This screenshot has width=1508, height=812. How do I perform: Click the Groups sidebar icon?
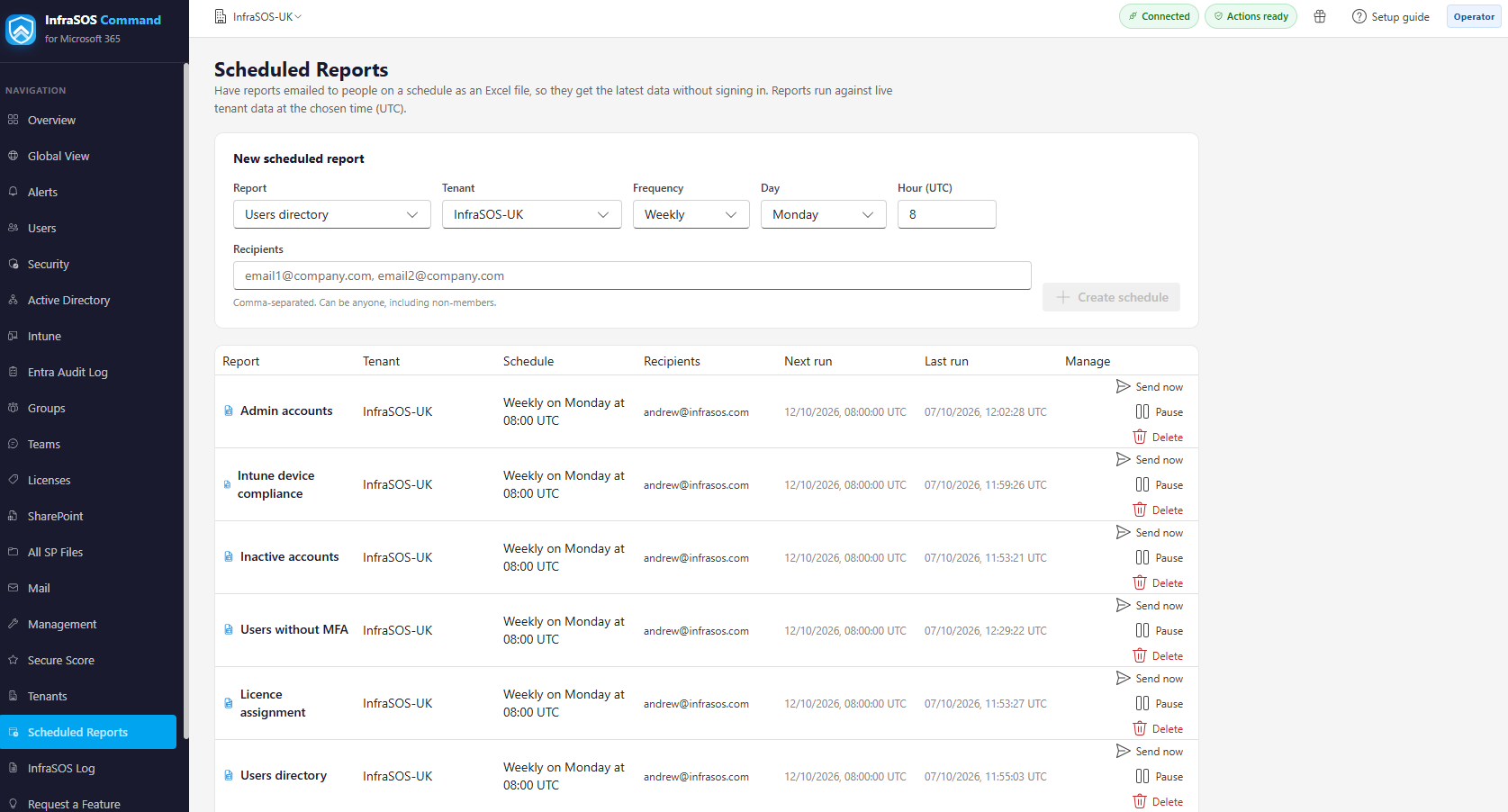(13, 408)
